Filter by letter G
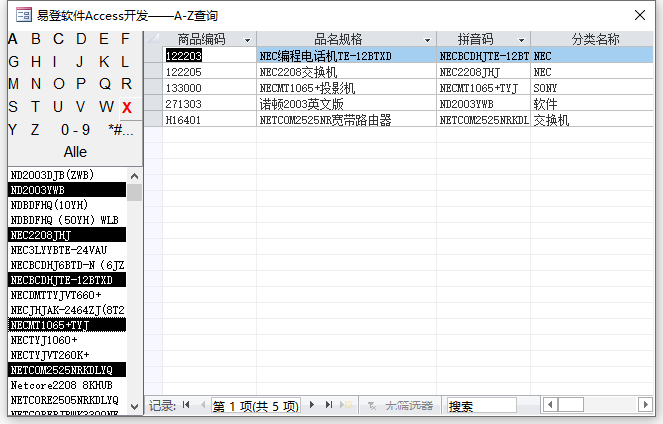Image resolution: width=663 pixels, height=424 pixels. pos(14,62)
